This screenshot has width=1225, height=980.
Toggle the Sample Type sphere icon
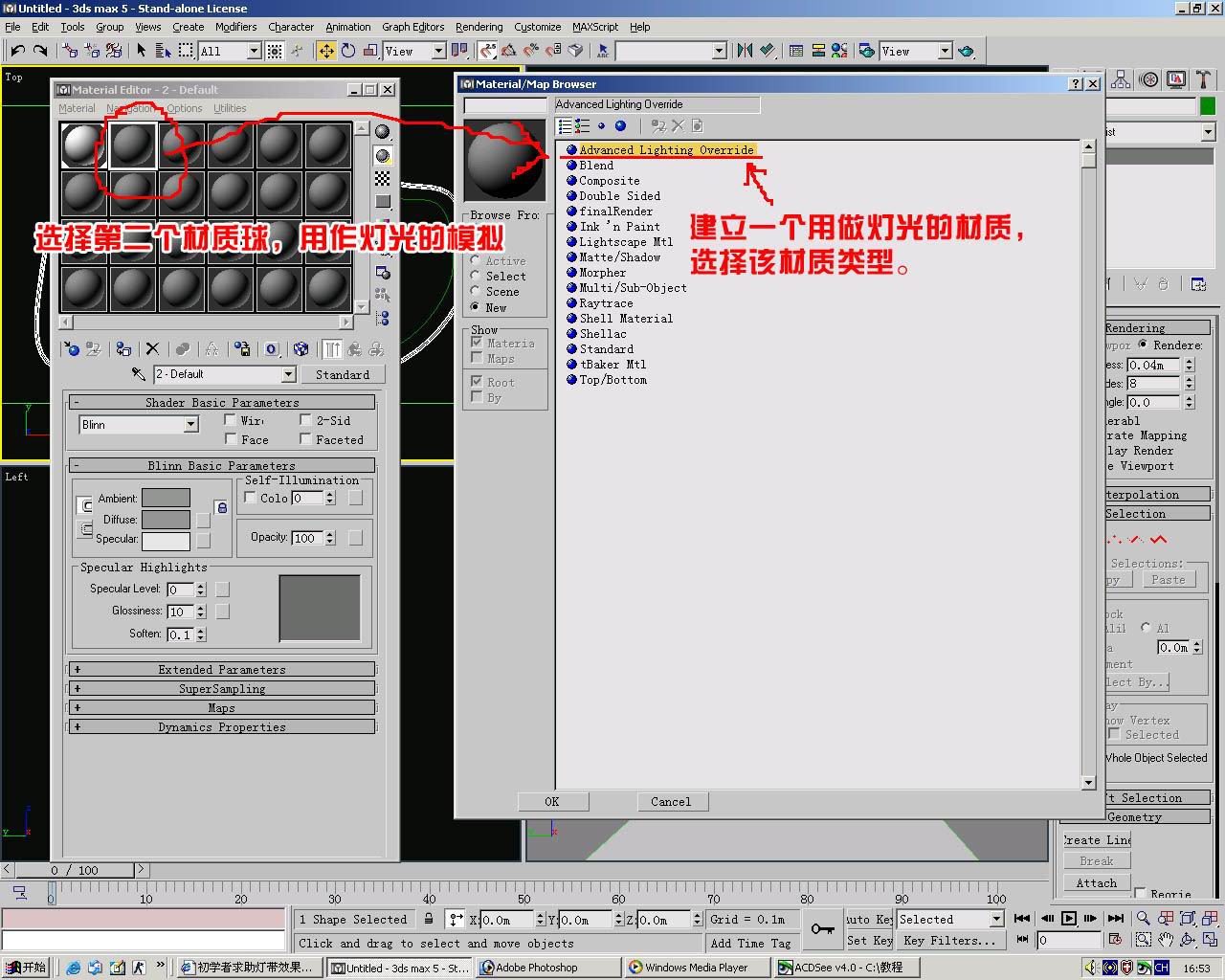383,132
